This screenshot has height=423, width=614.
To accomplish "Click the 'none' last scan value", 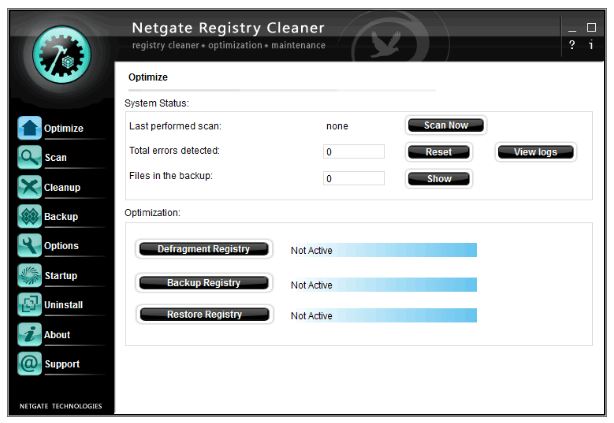I will [337, 126].
